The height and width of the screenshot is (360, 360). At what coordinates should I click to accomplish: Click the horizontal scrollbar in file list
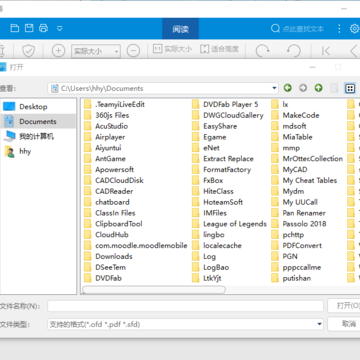pos(154,289)
